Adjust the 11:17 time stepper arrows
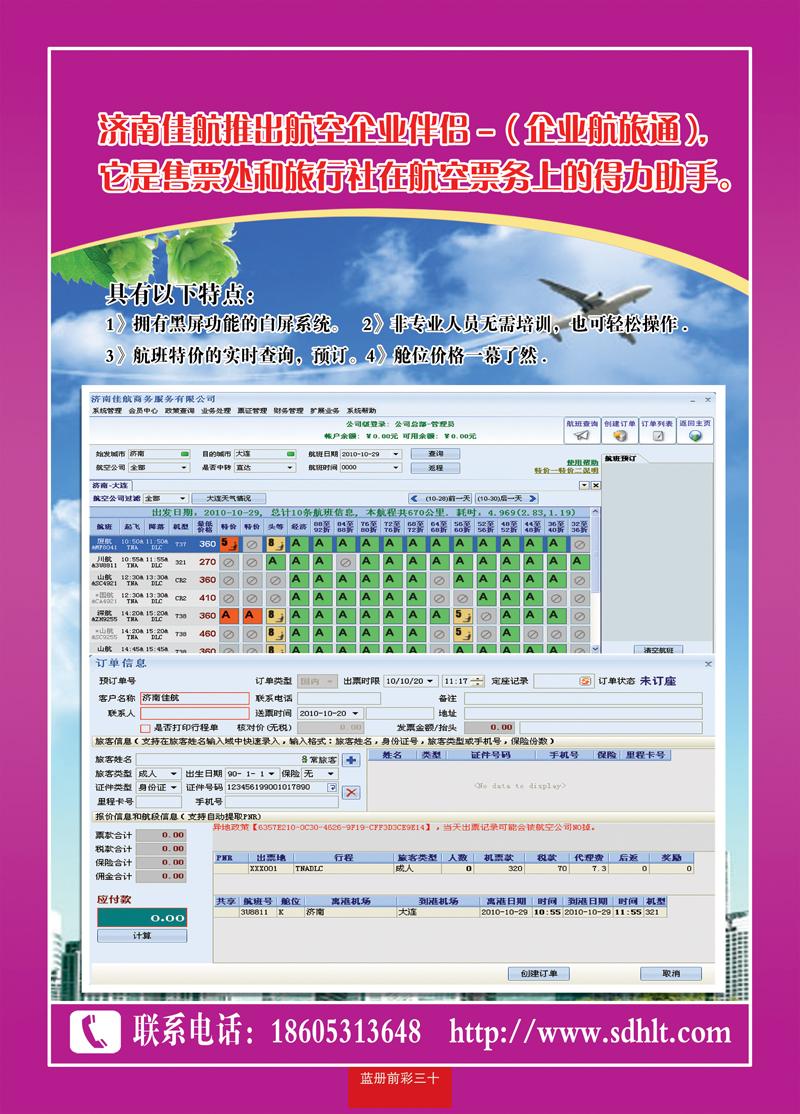Viewport: 800px width, 1114px height. point(478,681)
